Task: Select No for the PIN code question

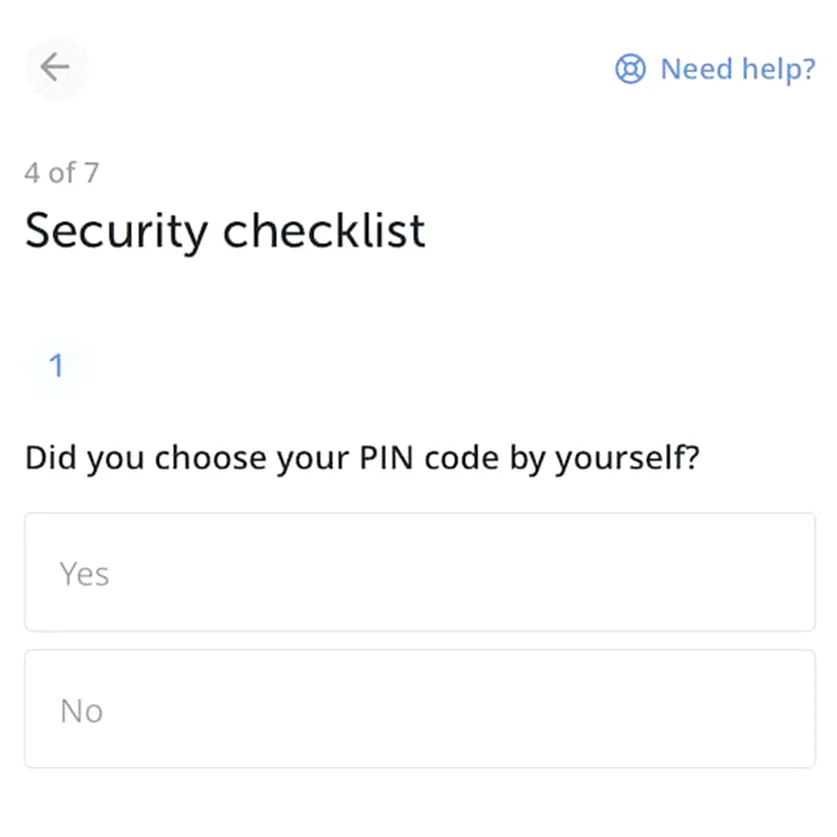Action: click(420, 709)
